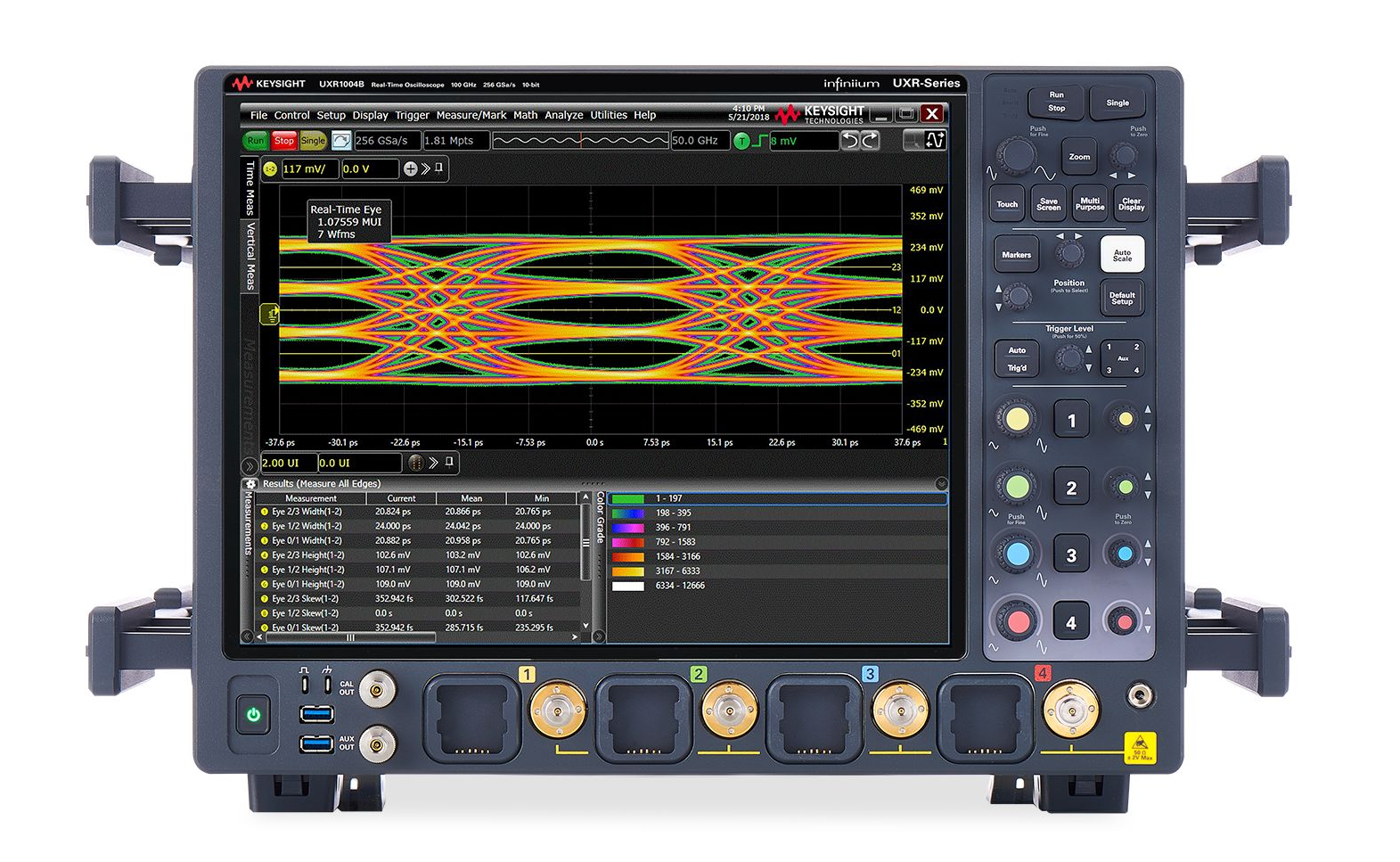Click the Clear Display hardware key
The width and height of the screenshot is (1400, 862).
(x=1131, y=204)
